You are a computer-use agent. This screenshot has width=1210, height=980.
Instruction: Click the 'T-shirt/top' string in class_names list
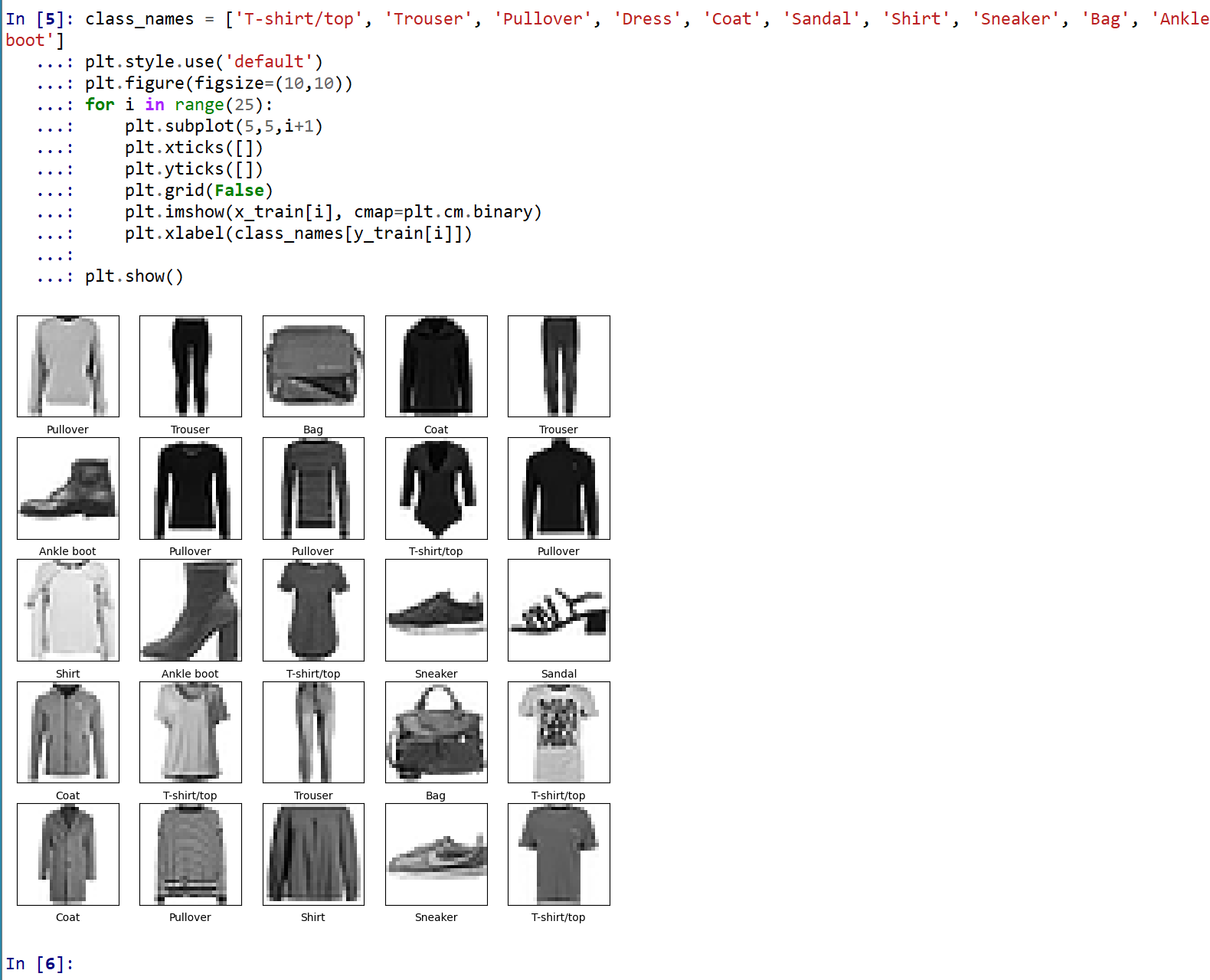[x=299, y=18]
